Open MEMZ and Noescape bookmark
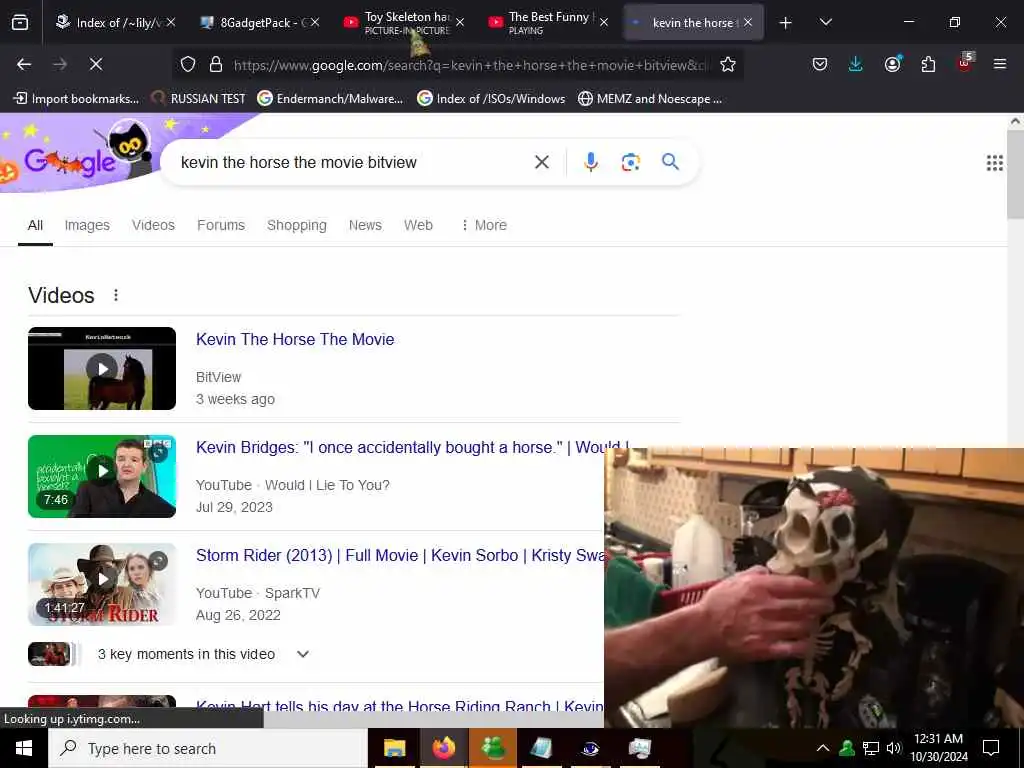Screen dimensions: 1024x768 coord(650,99)
